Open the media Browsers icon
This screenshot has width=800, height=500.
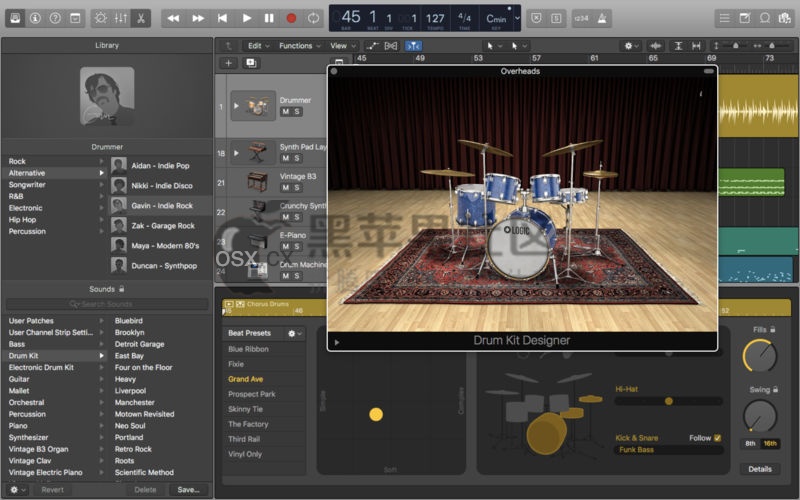point(784,18)
